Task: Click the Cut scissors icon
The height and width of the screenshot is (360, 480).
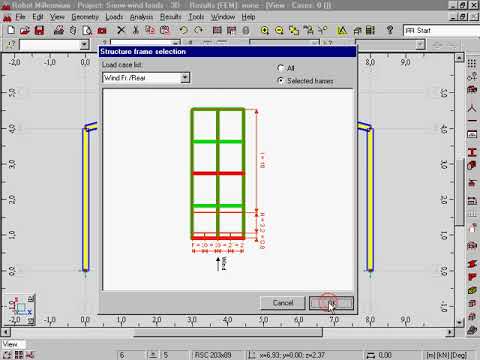Action: [x=136, y=30]
